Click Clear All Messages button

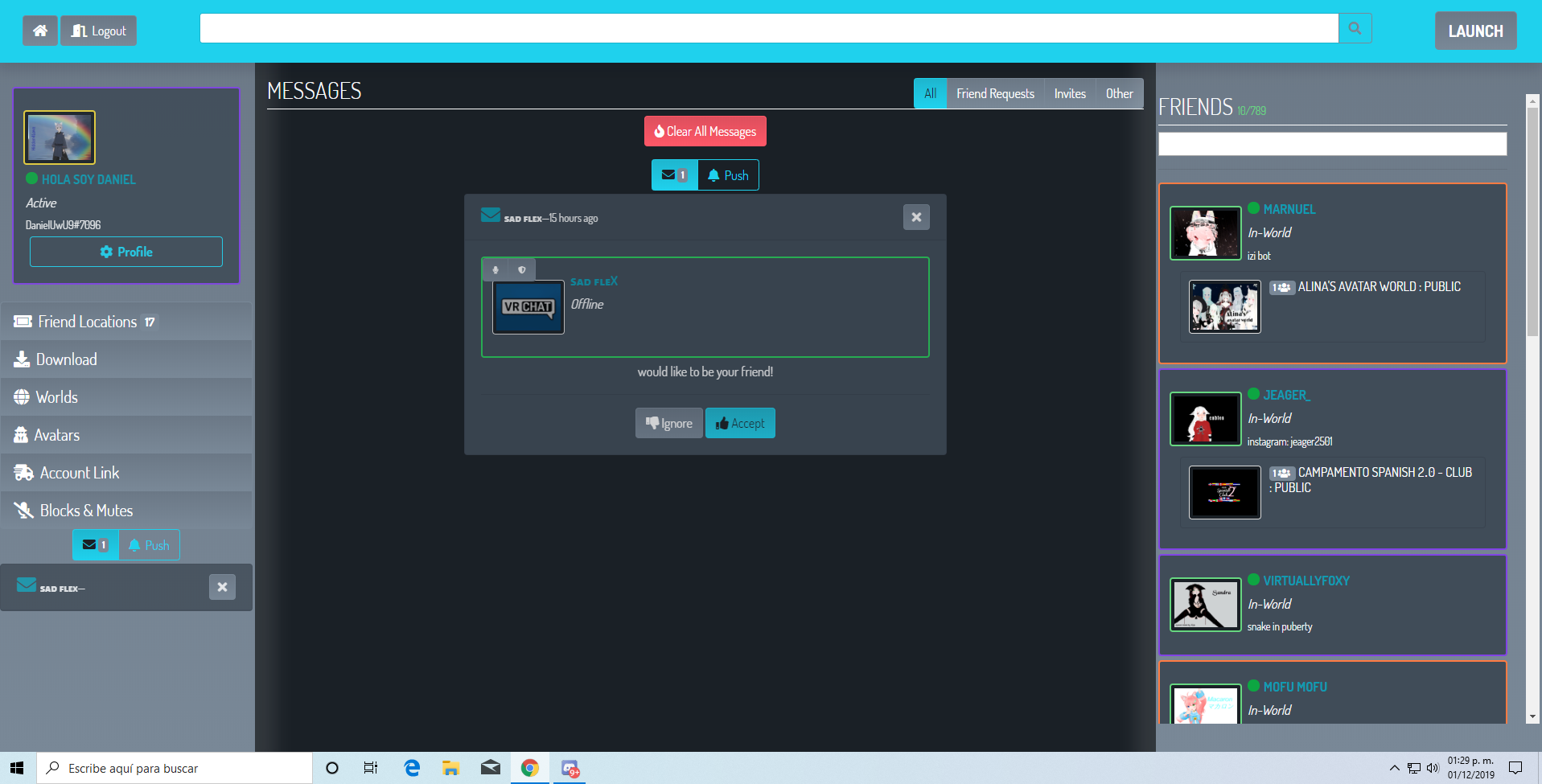click(705, 131)
